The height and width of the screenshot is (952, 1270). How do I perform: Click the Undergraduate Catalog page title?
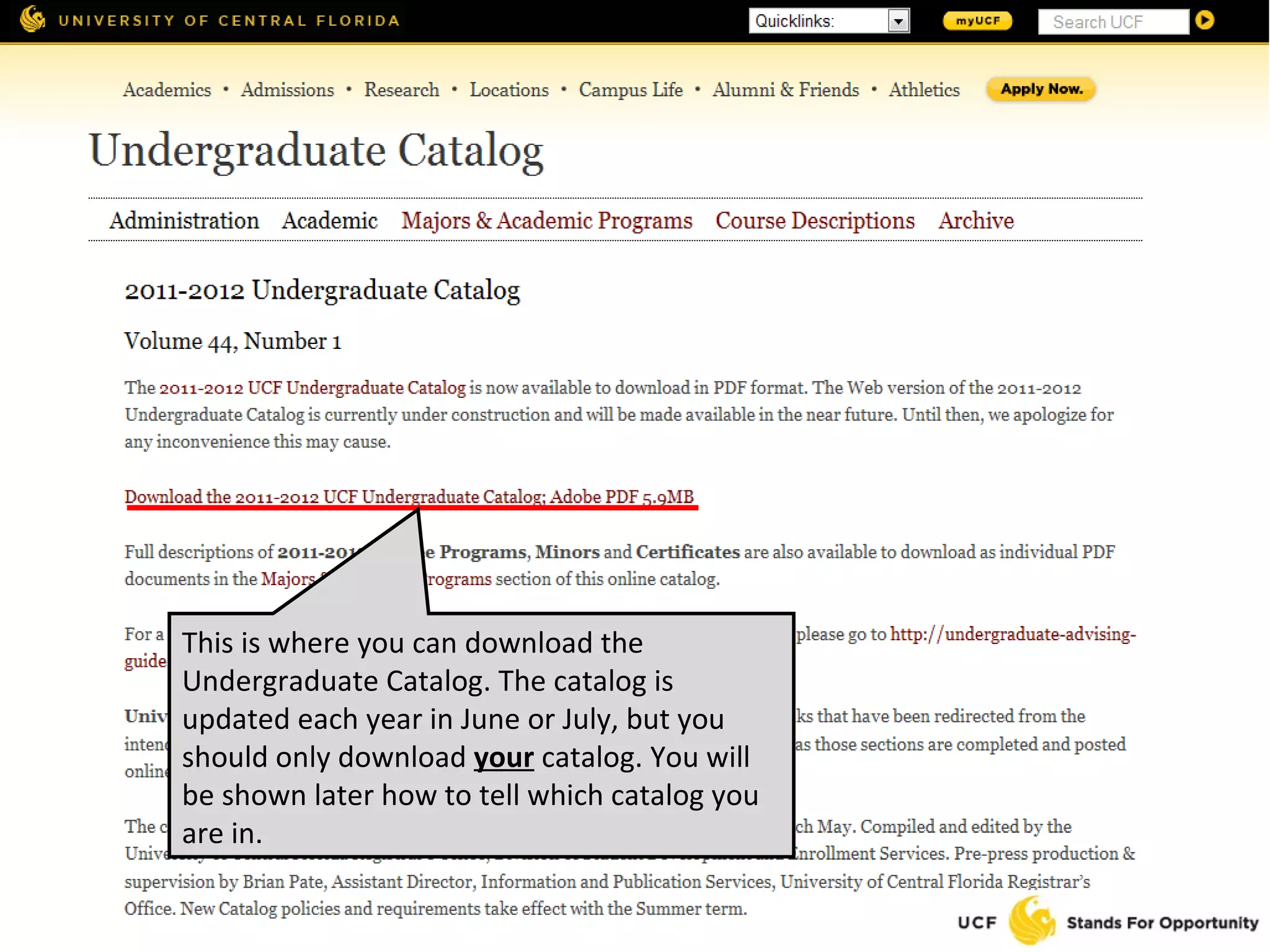pyautogui.click(x=316, y=151)
